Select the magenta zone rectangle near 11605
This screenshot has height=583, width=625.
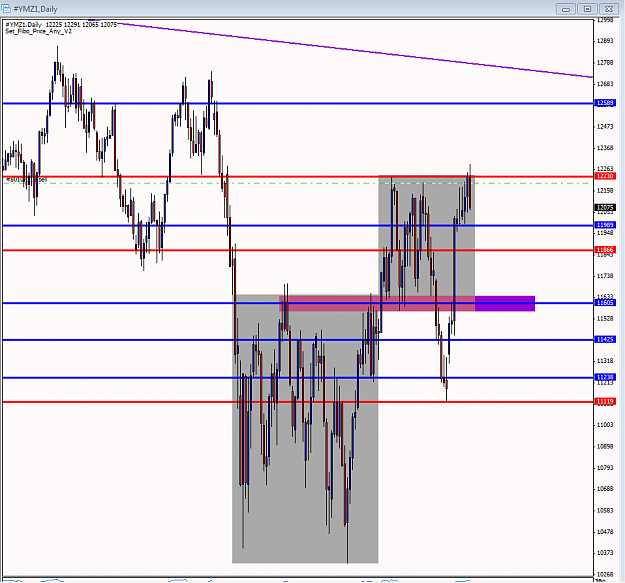point(377,303)
